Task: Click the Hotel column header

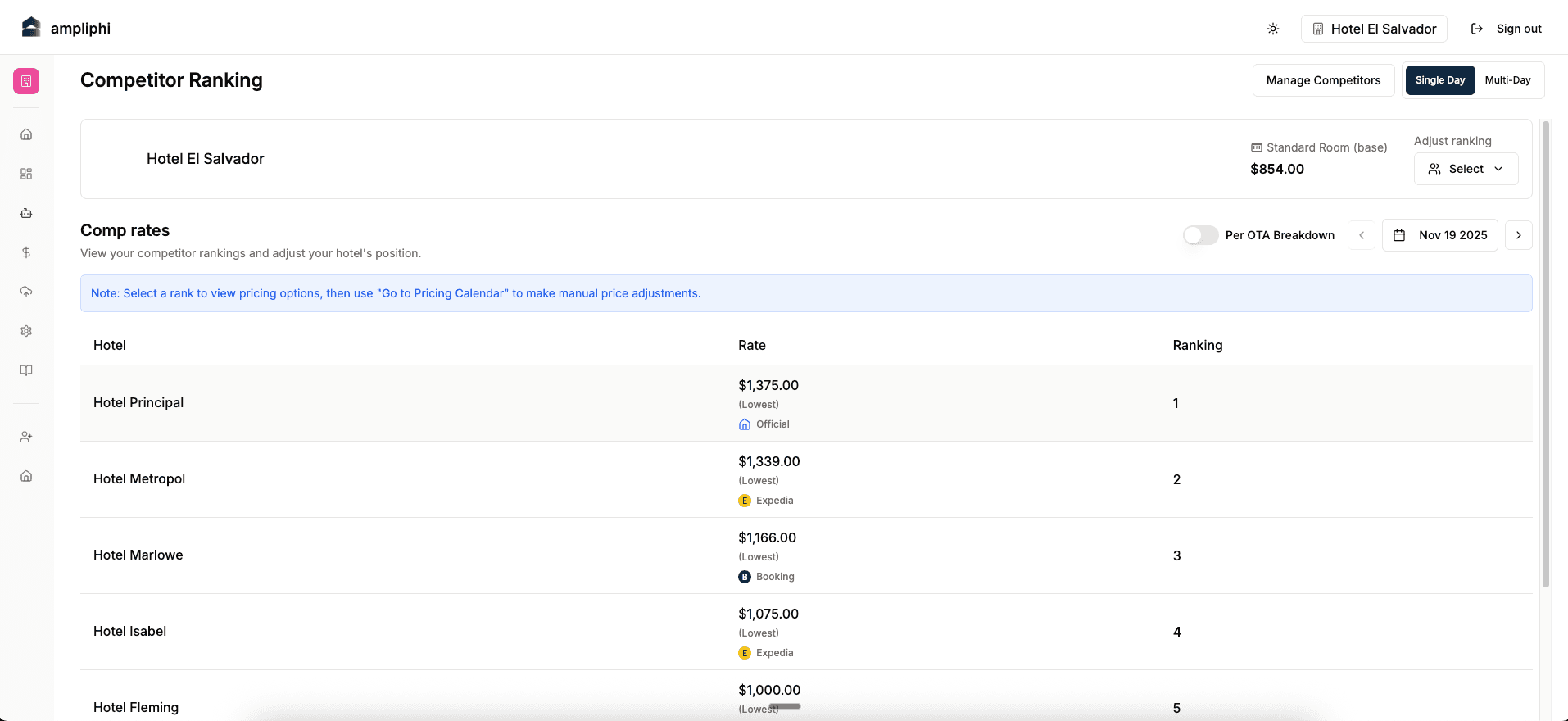Action: coord(110,346)
